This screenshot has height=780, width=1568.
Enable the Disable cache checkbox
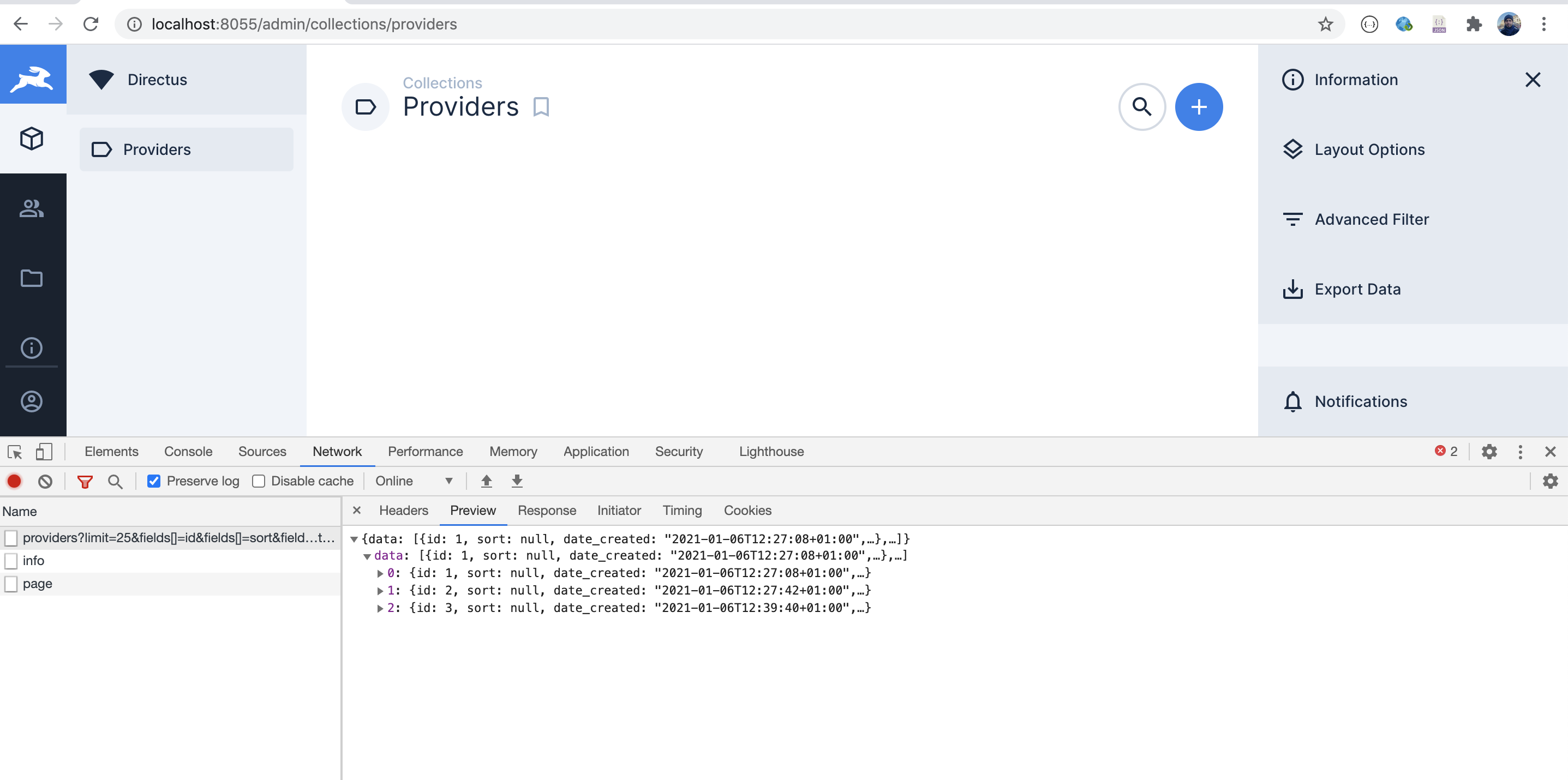pyautogui.click(x=259, y=481)
